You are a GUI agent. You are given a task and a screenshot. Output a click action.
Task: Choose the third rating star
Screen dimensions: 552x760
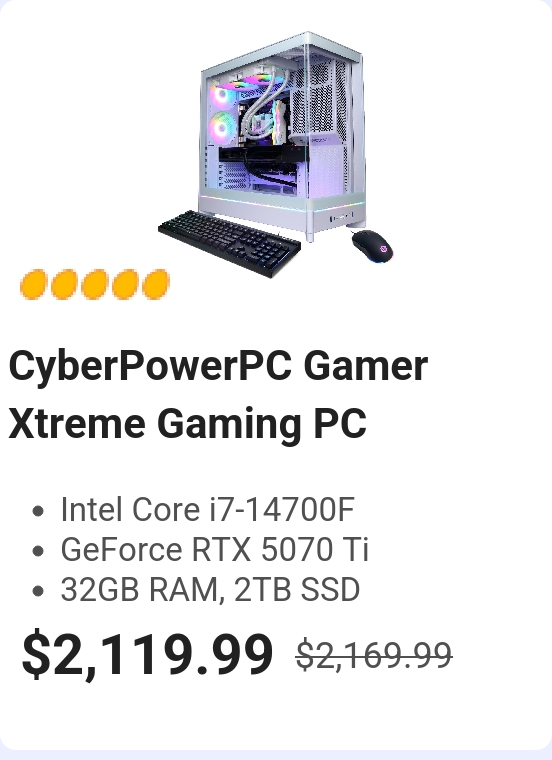tap(95, 285)
